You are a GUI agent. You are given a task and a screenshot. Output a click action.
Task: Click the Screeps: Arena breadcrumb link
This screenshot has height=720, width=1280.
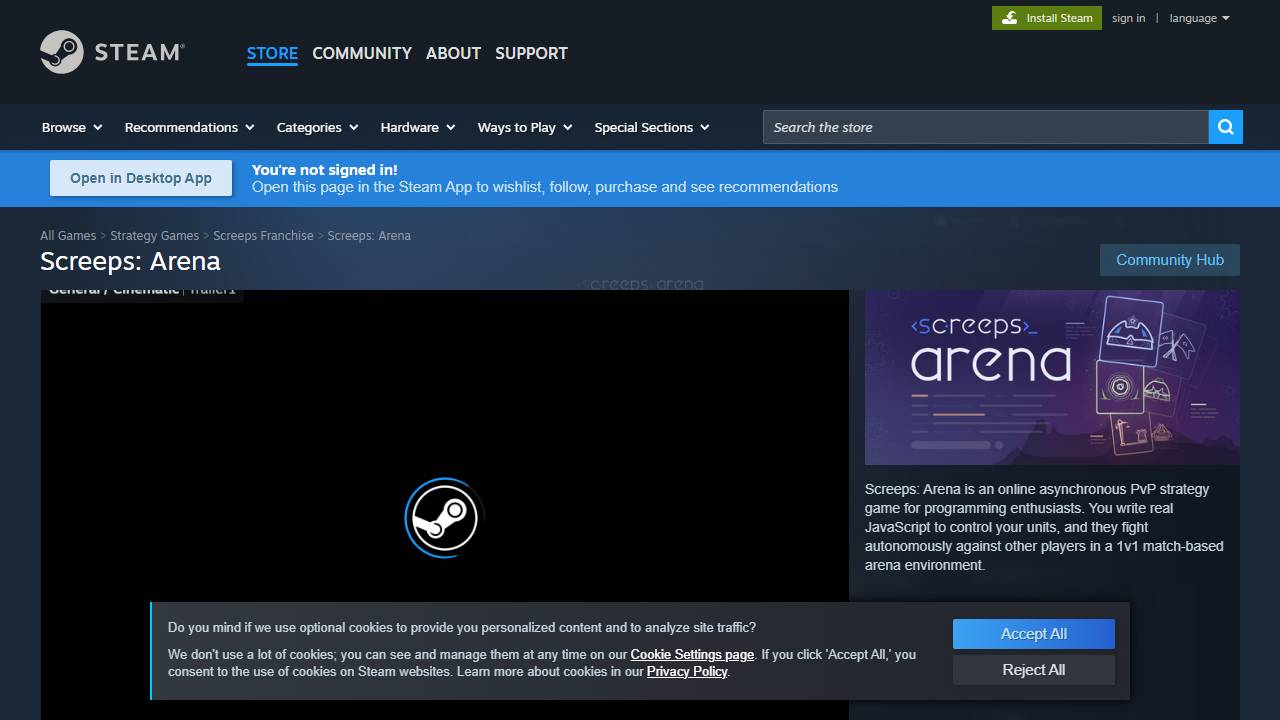click(x=369, y=235)
